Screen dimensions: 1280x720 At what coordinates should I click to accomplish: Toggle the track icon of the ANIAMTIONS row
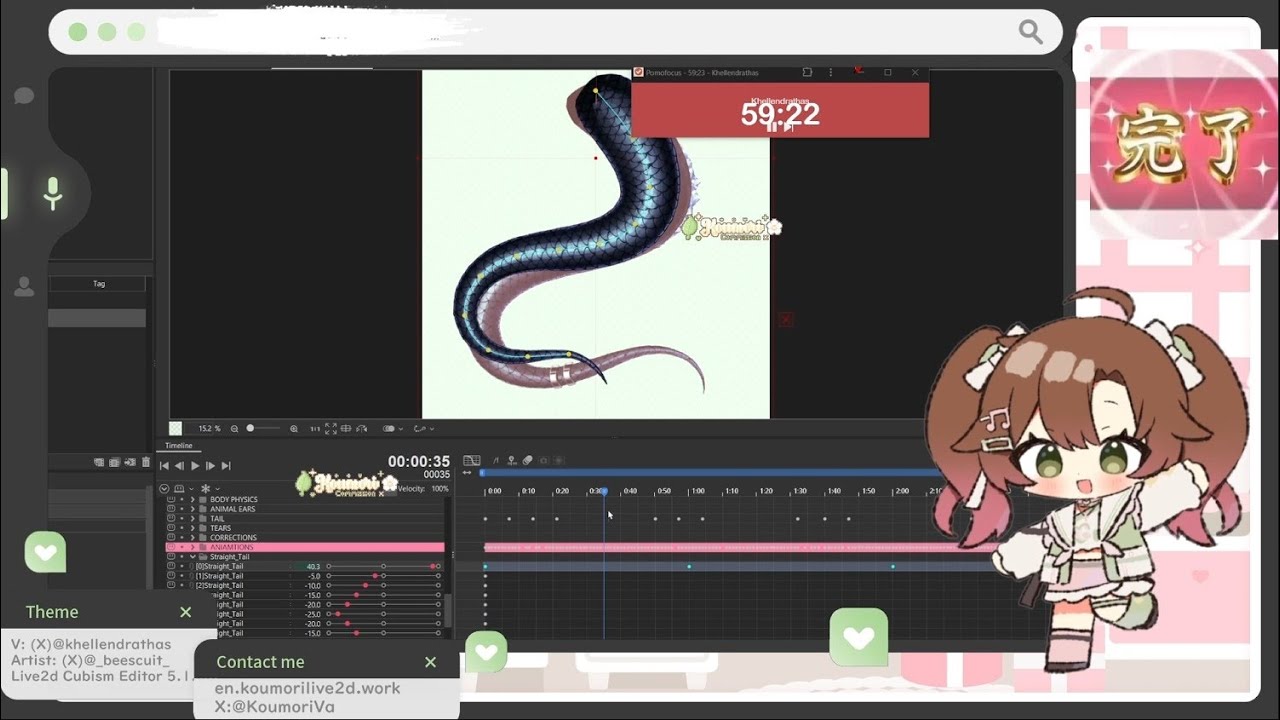[x=171, y=547]
